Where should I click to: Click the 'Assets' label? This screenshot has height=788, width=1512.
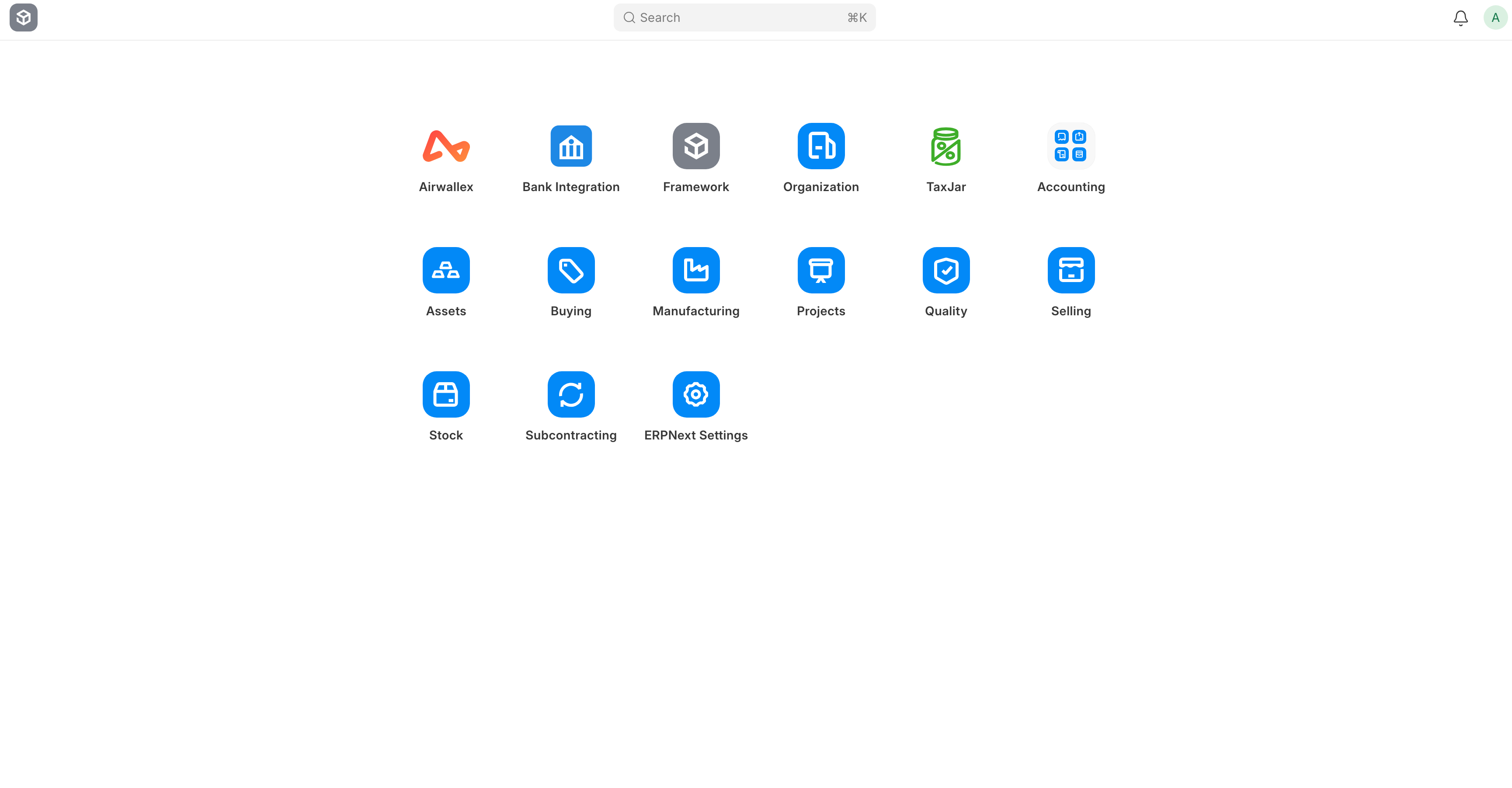(446, 311)
